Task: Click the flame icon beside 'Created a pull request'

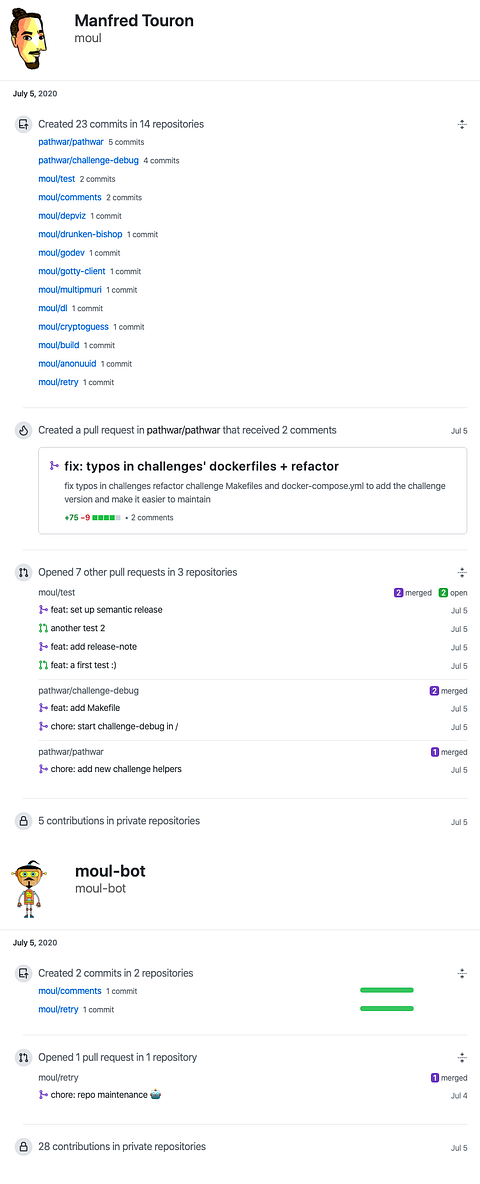Action: pyautogui.click(x=23, y=430)
